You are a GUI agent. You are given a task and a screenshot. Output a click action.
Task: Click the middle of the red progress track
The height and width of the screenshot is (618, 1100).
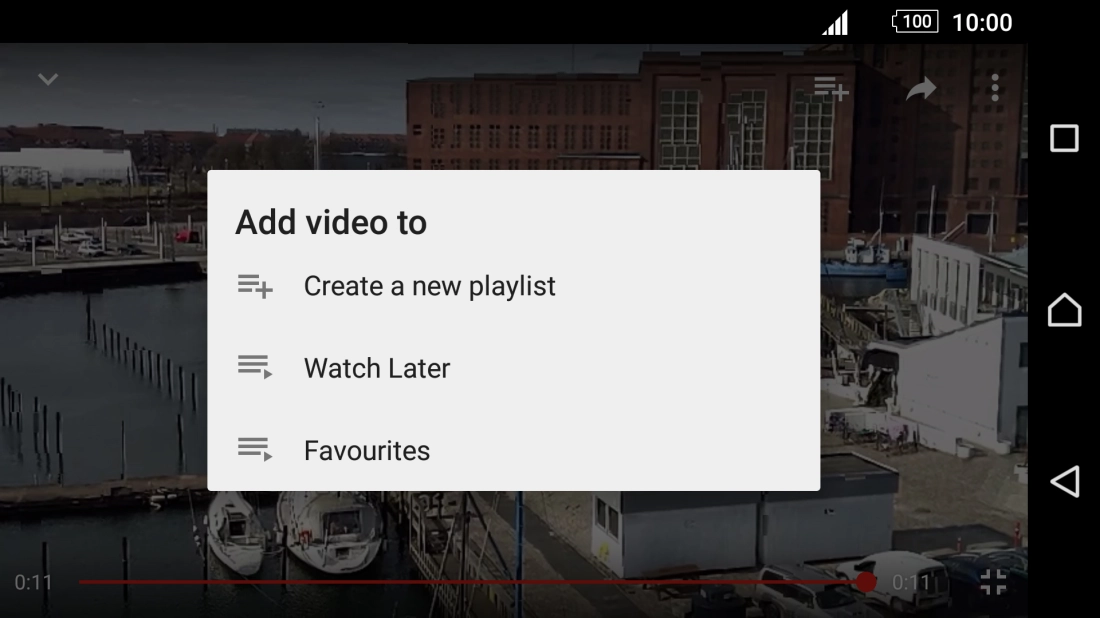coord(470,581)
